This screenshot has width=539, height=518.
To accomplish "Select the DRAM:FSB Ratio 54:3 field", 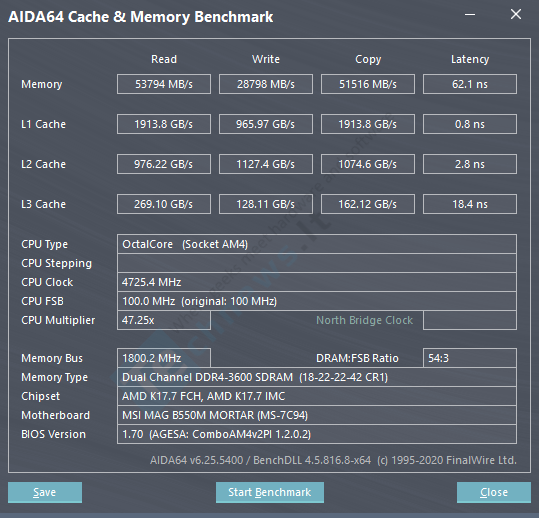I will tap(470, 358).
